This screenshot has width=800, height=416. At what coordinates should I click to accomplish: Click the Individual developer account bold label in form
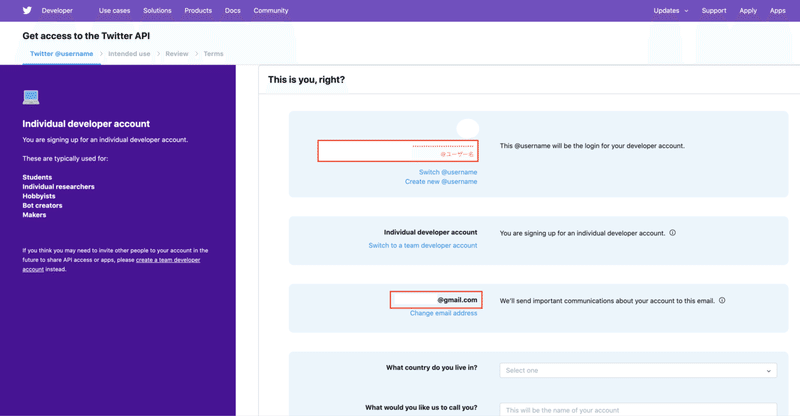point(431,232)
